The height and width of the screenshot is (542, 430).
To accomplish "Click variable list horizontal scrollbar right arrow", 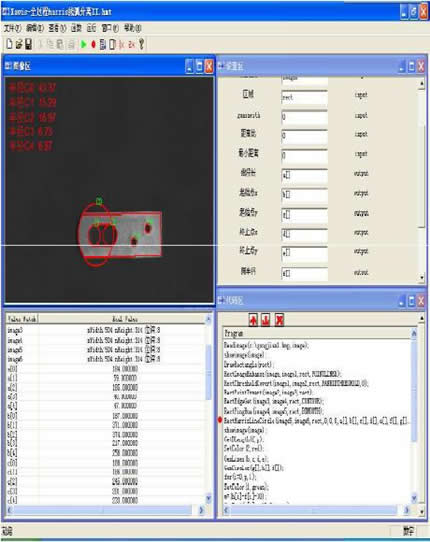I will click(x=202, y=510).
